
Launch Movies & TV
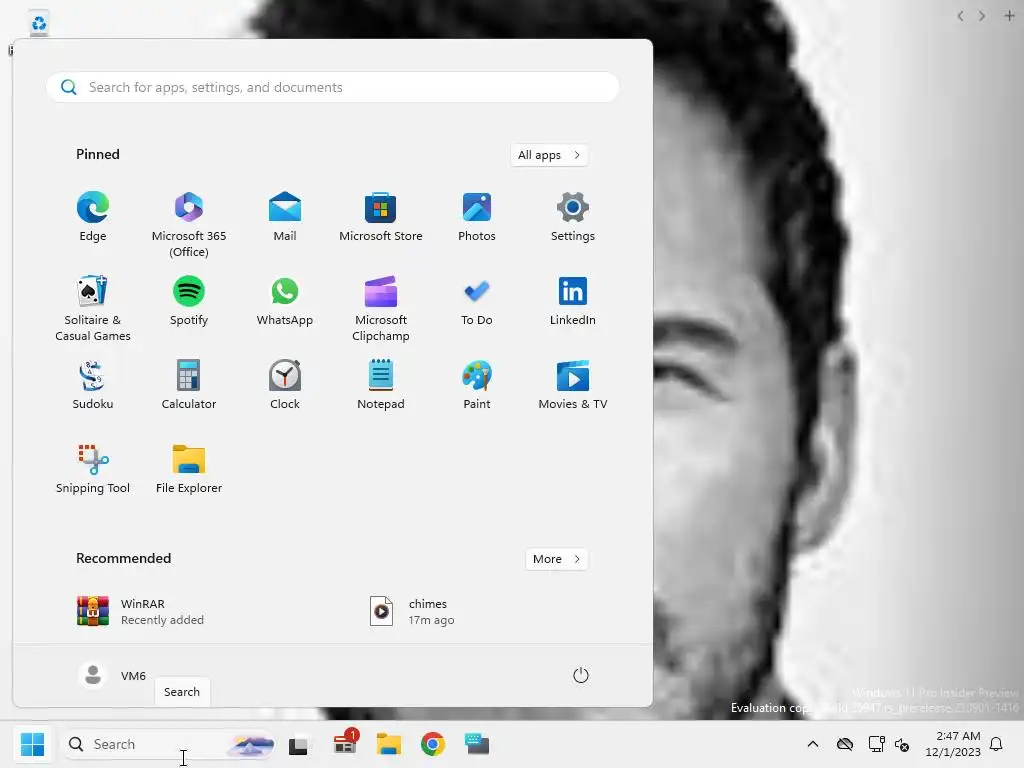(x=573, y=385)
